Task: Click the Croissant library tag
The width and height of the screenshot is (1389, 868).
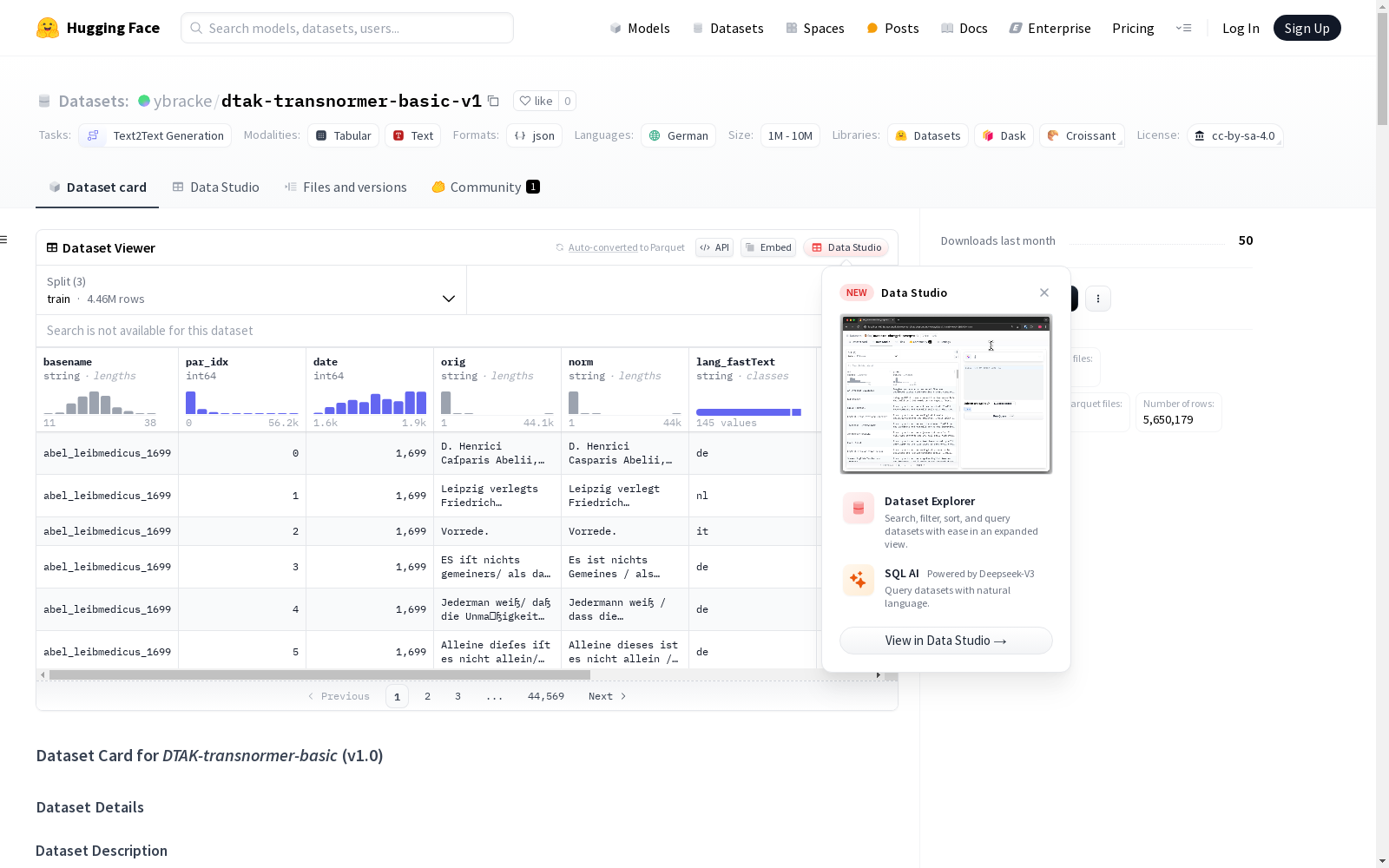Action: pos(1082,135)
